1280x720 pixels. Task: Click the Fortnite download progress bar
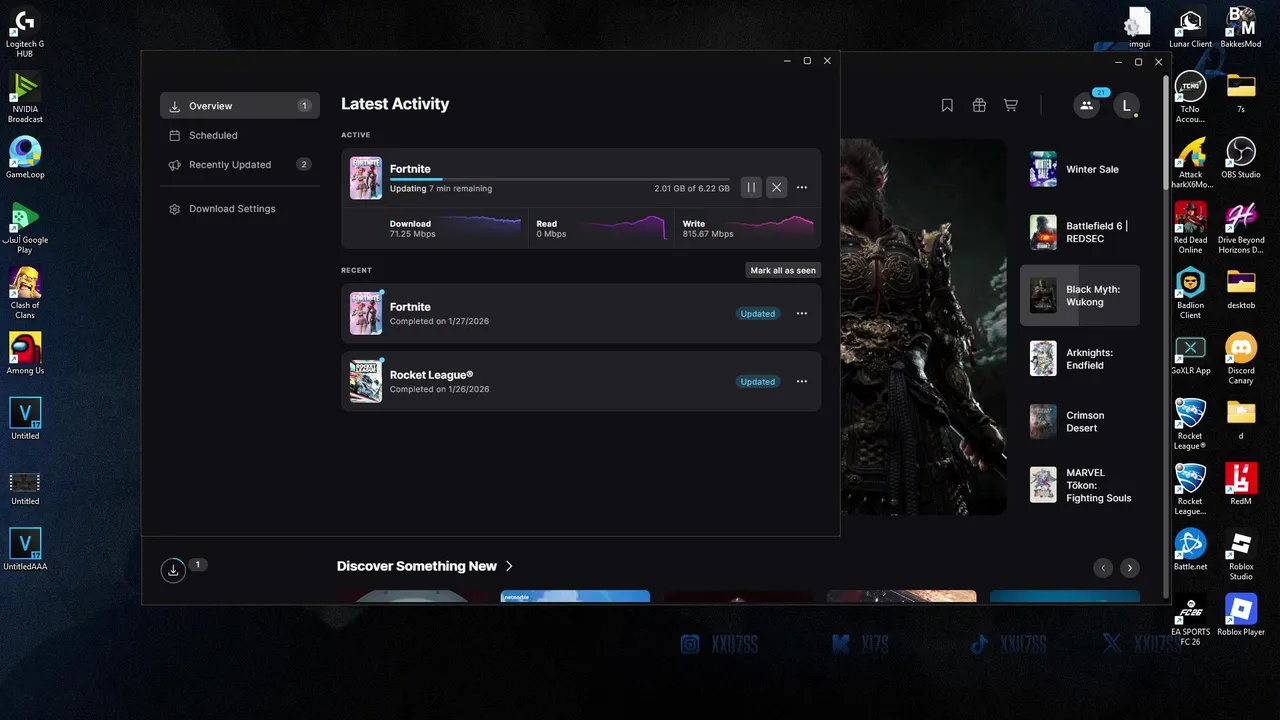click(x=560, y=180)
